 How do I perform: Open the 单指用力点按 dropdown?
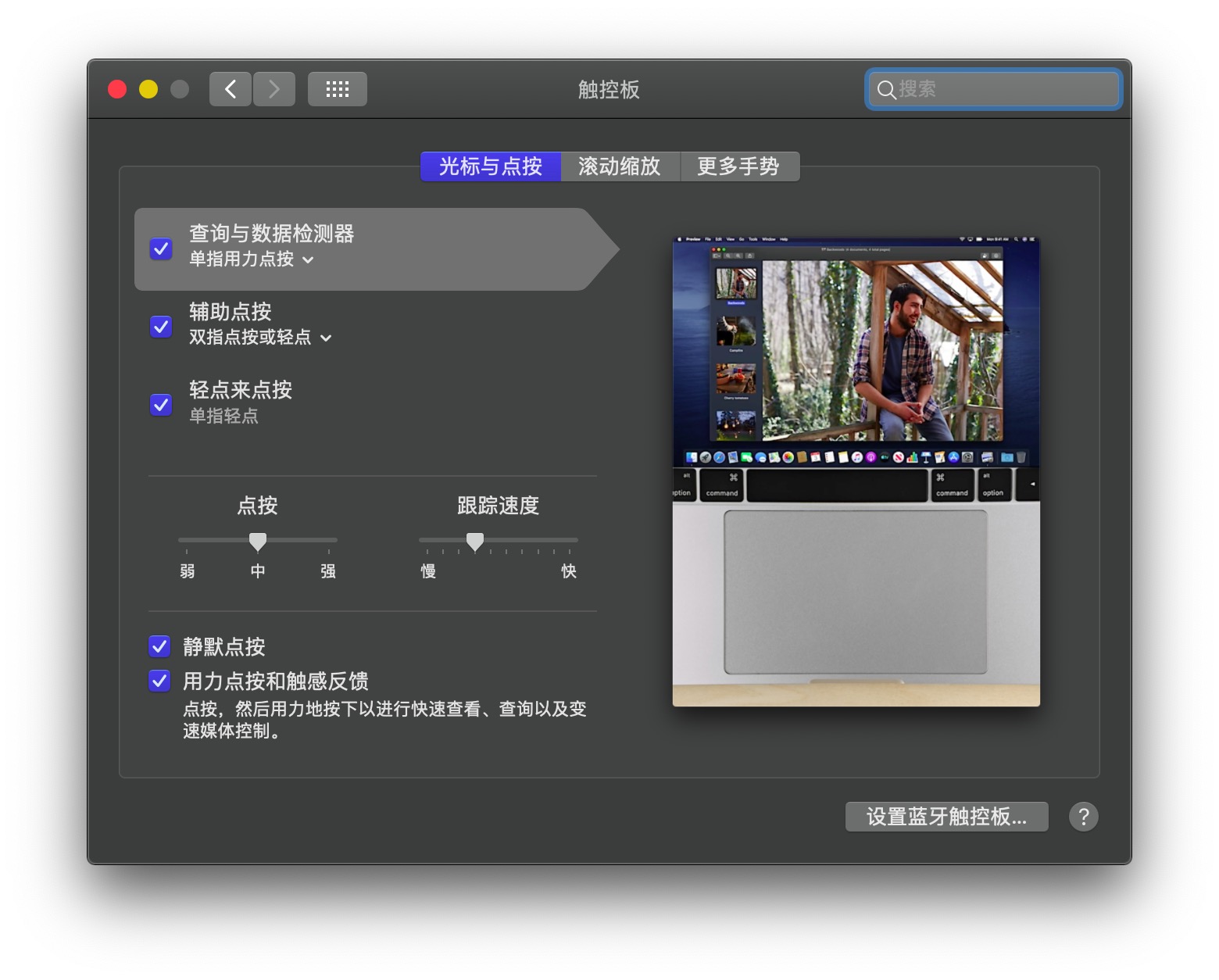pos(252,259)
